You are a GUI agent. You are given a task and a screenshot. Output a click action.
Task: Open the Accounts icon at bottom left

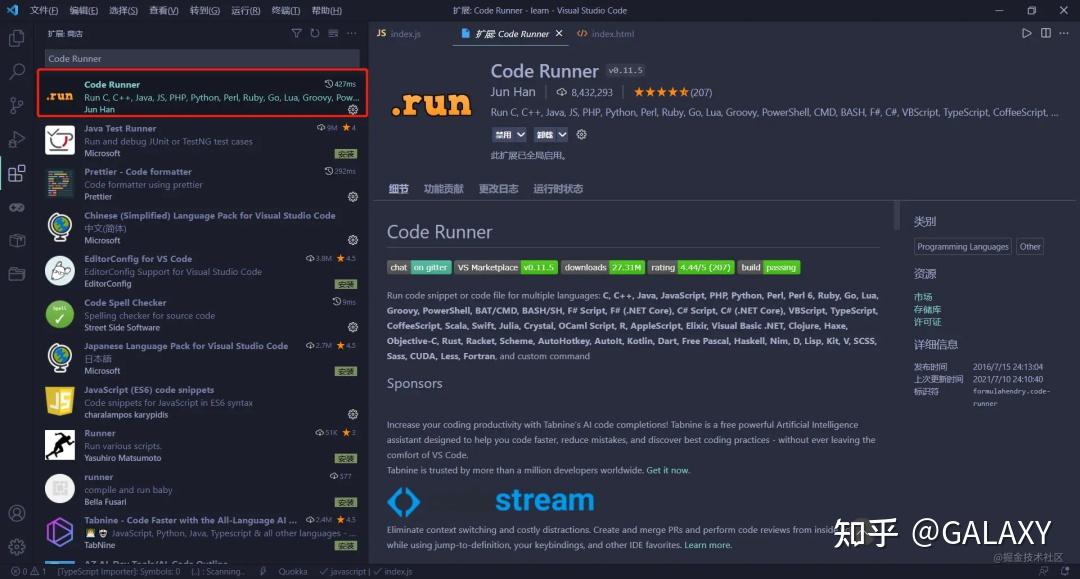click(x=15, y=513)
